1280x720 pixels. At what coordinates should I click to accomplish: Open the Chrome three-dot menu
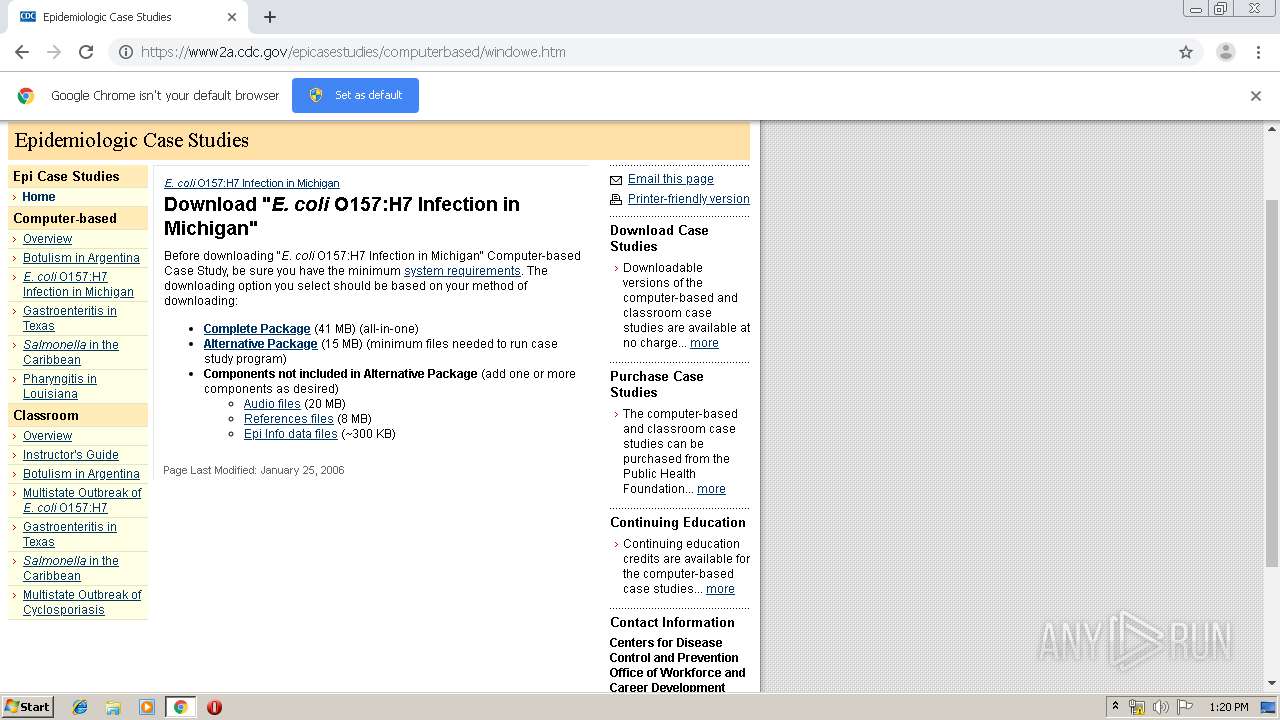[1259, 52]
